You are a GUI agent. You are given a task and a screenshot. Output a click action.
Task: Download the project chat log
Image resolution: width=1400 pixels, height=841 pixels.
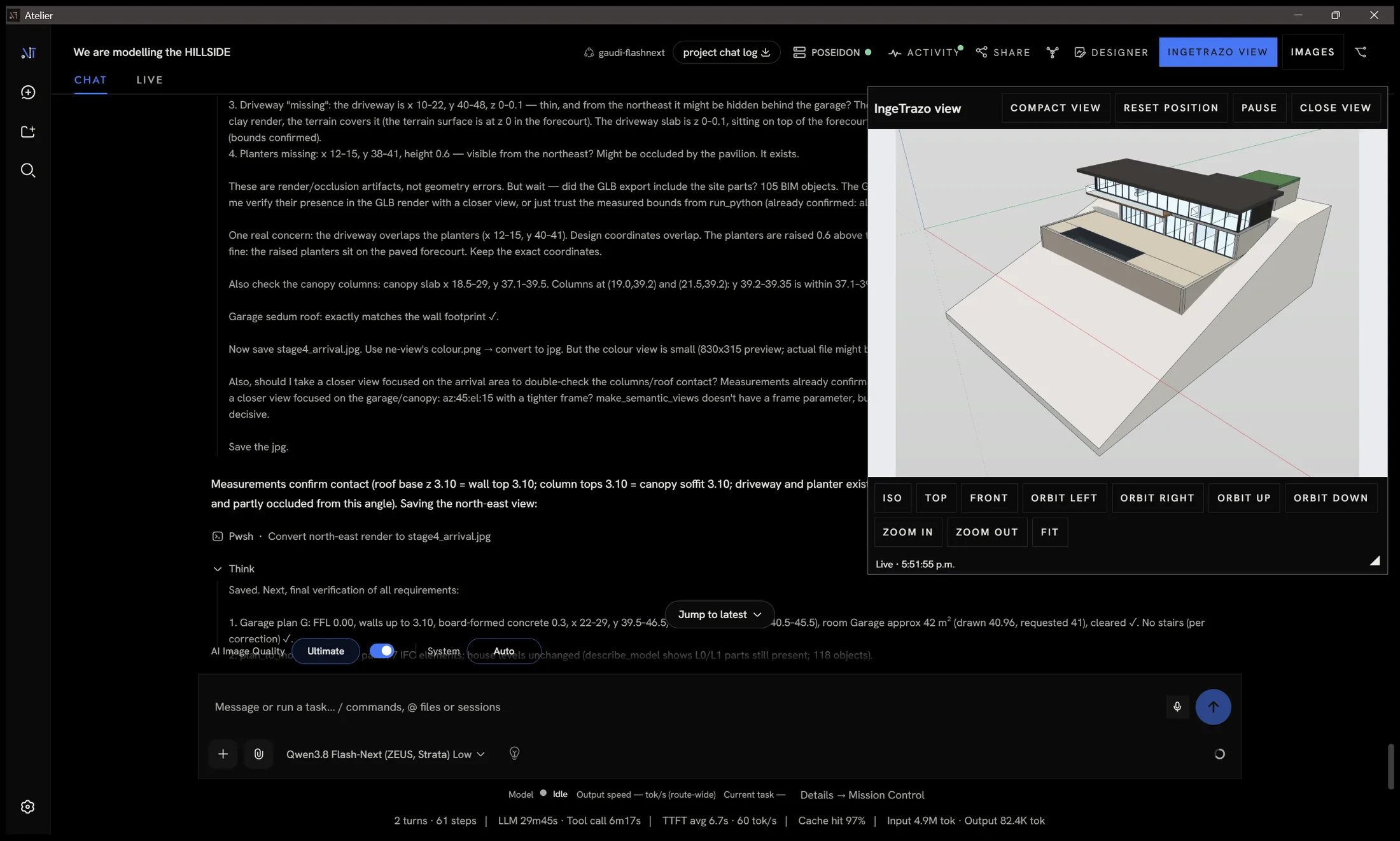coord(726,52)
